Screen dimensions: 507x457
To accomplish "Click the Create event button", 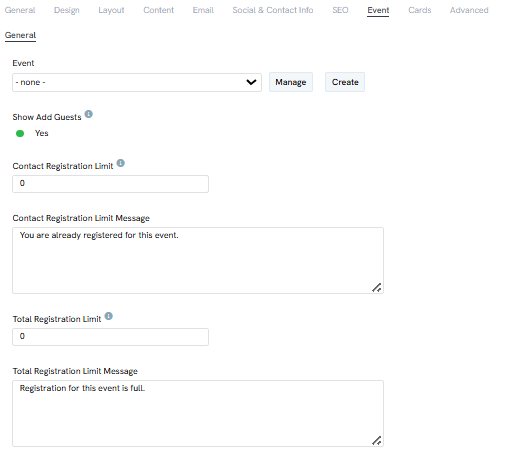I will pyautogui.click(x=345, y=82).
